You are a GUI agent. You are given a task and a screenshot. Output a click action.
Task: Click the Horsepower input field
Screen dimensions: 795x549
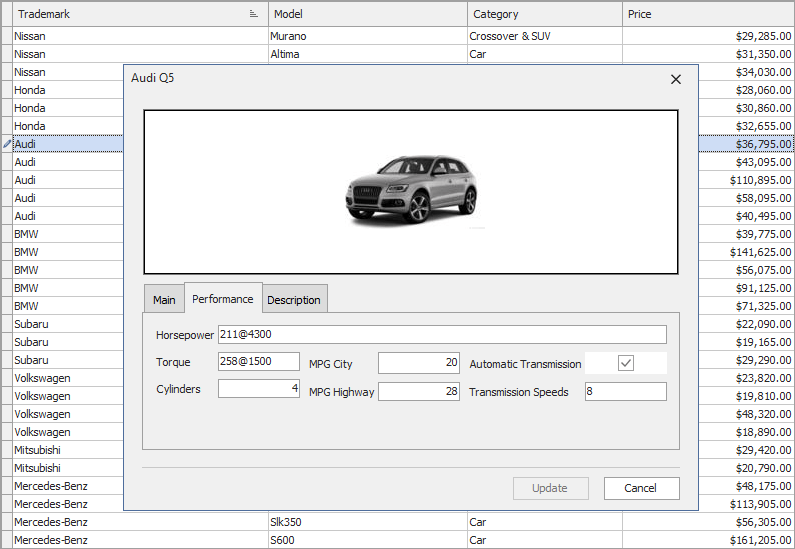click(x=441, y=334)
